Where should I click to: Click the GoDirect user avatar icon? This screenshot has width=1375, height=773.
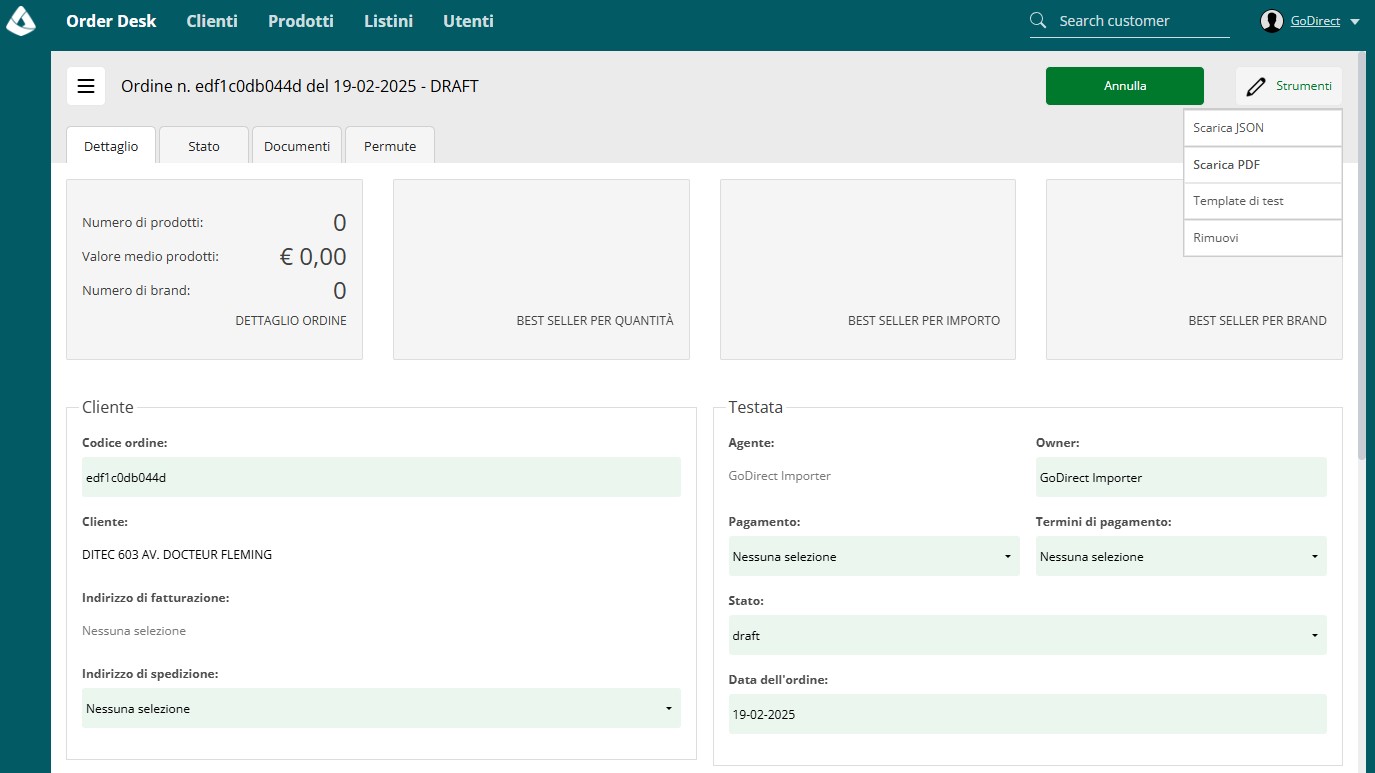pyautogui.click(x=1272, y=21)
